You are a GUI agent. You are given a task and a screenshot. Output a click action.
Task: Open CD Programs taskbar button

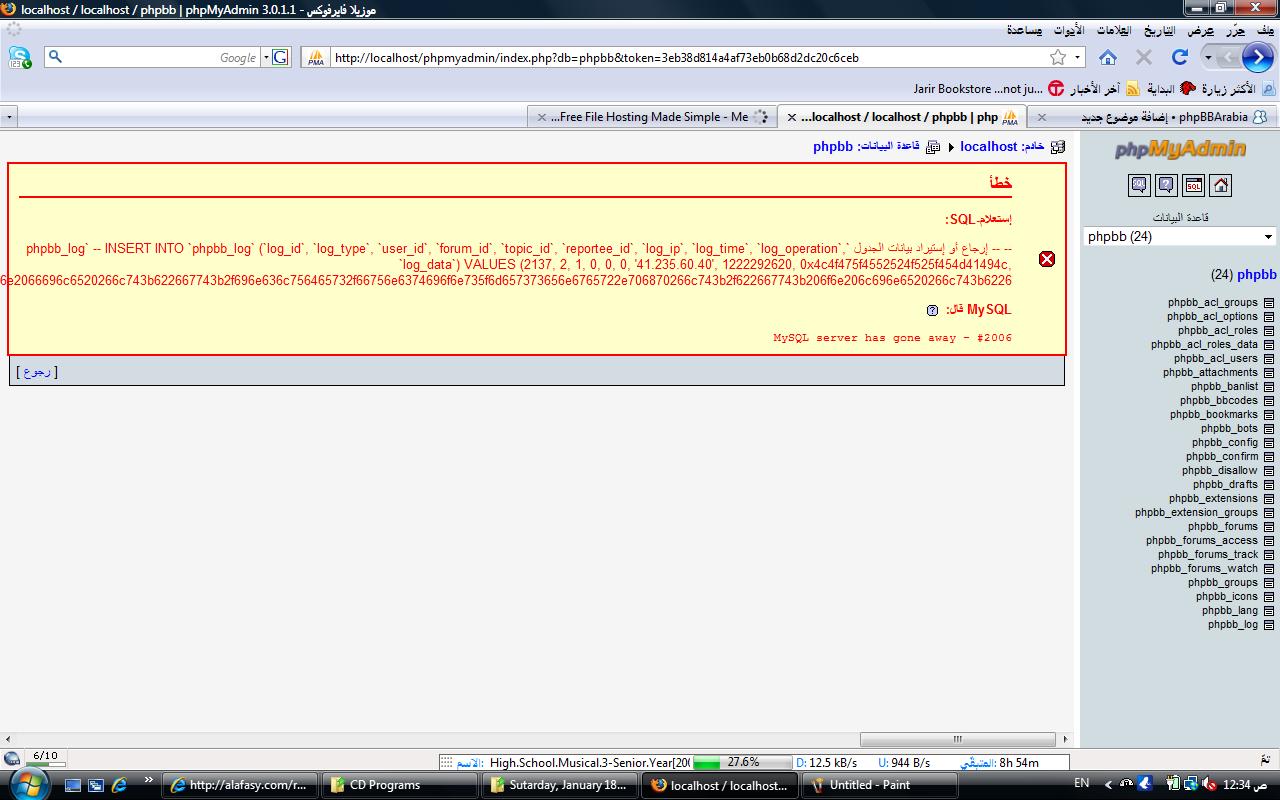pyautogui.click(x=400, y=785)
